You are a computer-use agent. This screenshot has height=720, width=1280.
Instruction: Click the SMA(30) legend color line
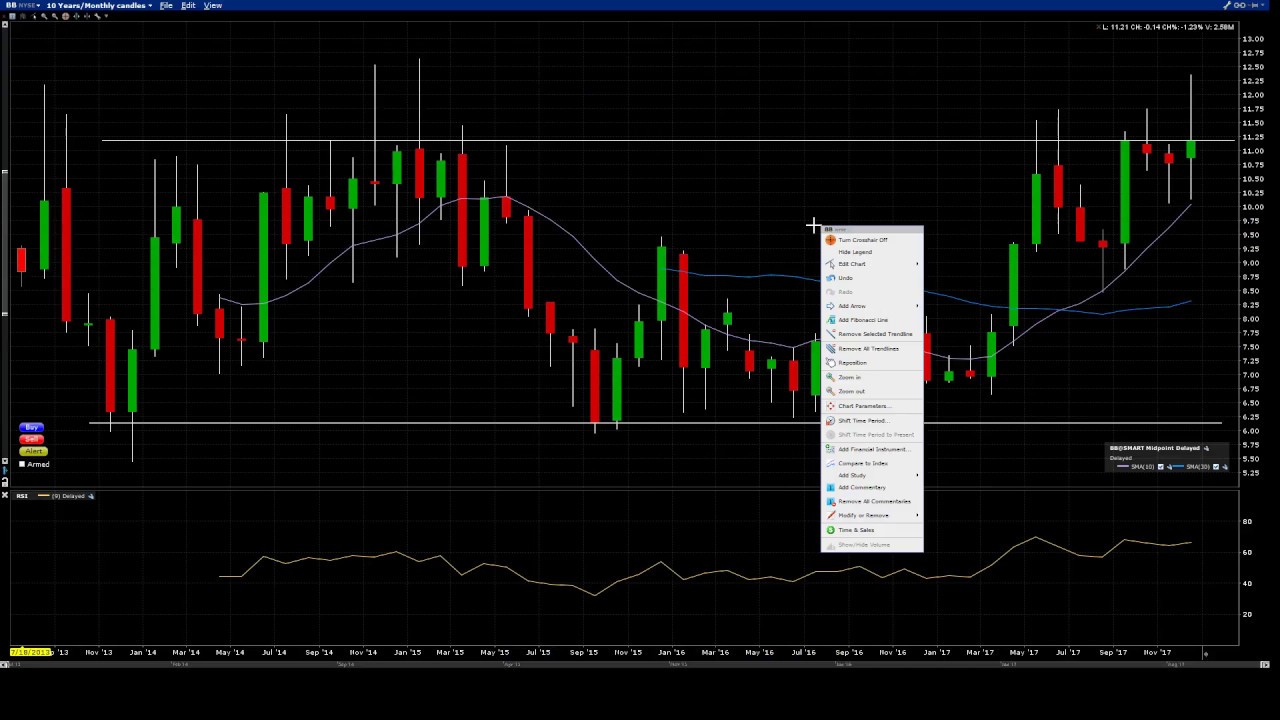[x=1178, y=466]
